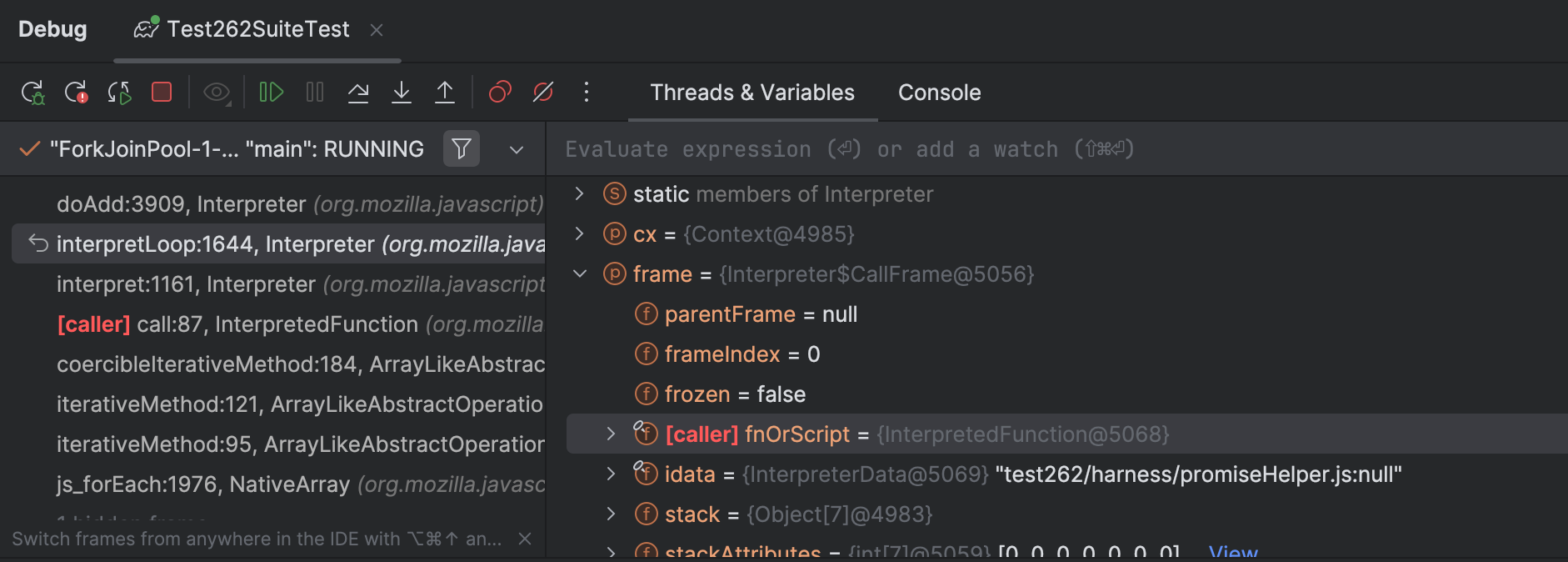Stop the debug session
The width and height of the screenshot is (1568, 562).
click(x=162, y=92)
